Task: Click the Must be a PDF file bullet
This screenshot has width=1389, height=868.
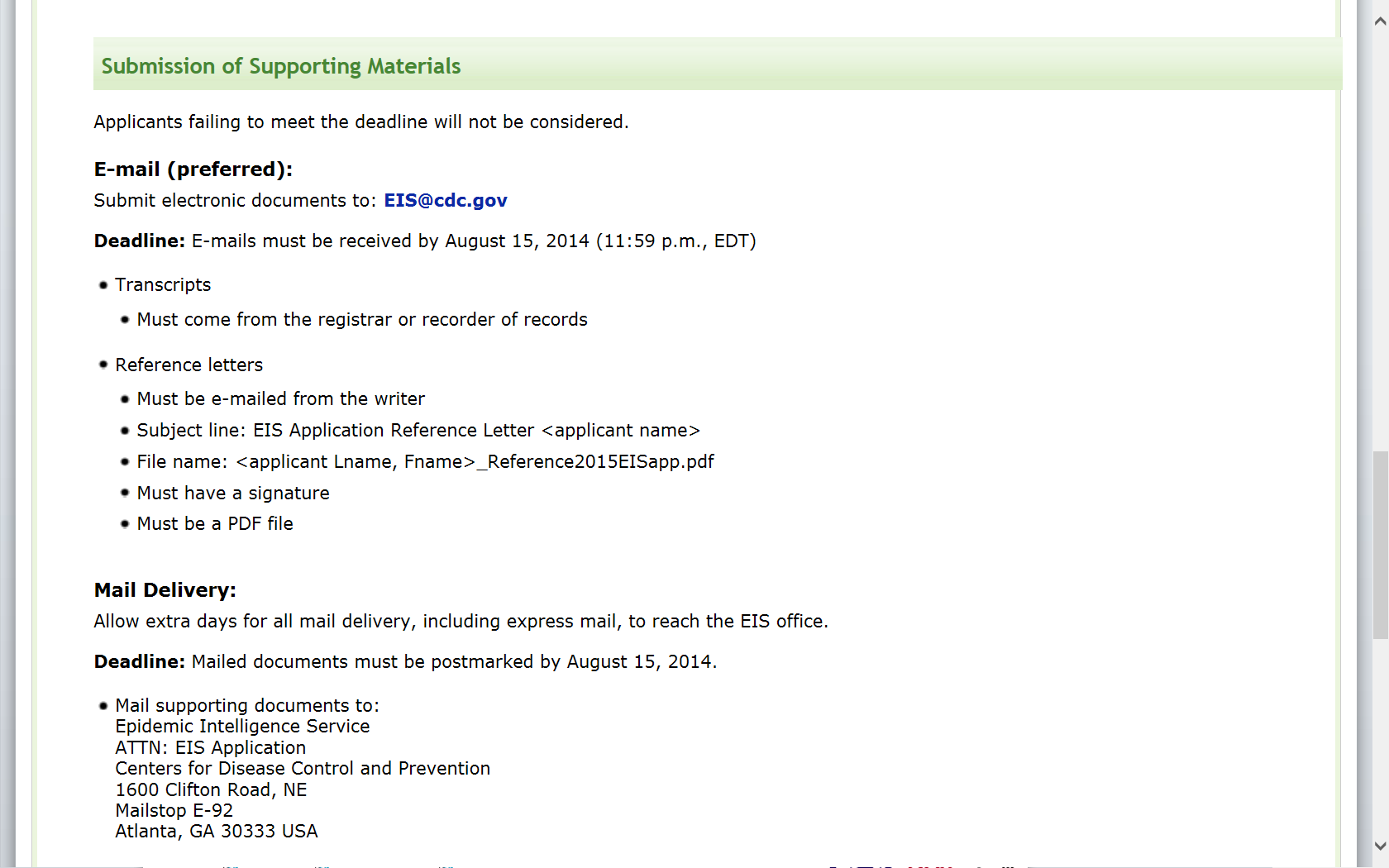Action: (x=215, y=524)
